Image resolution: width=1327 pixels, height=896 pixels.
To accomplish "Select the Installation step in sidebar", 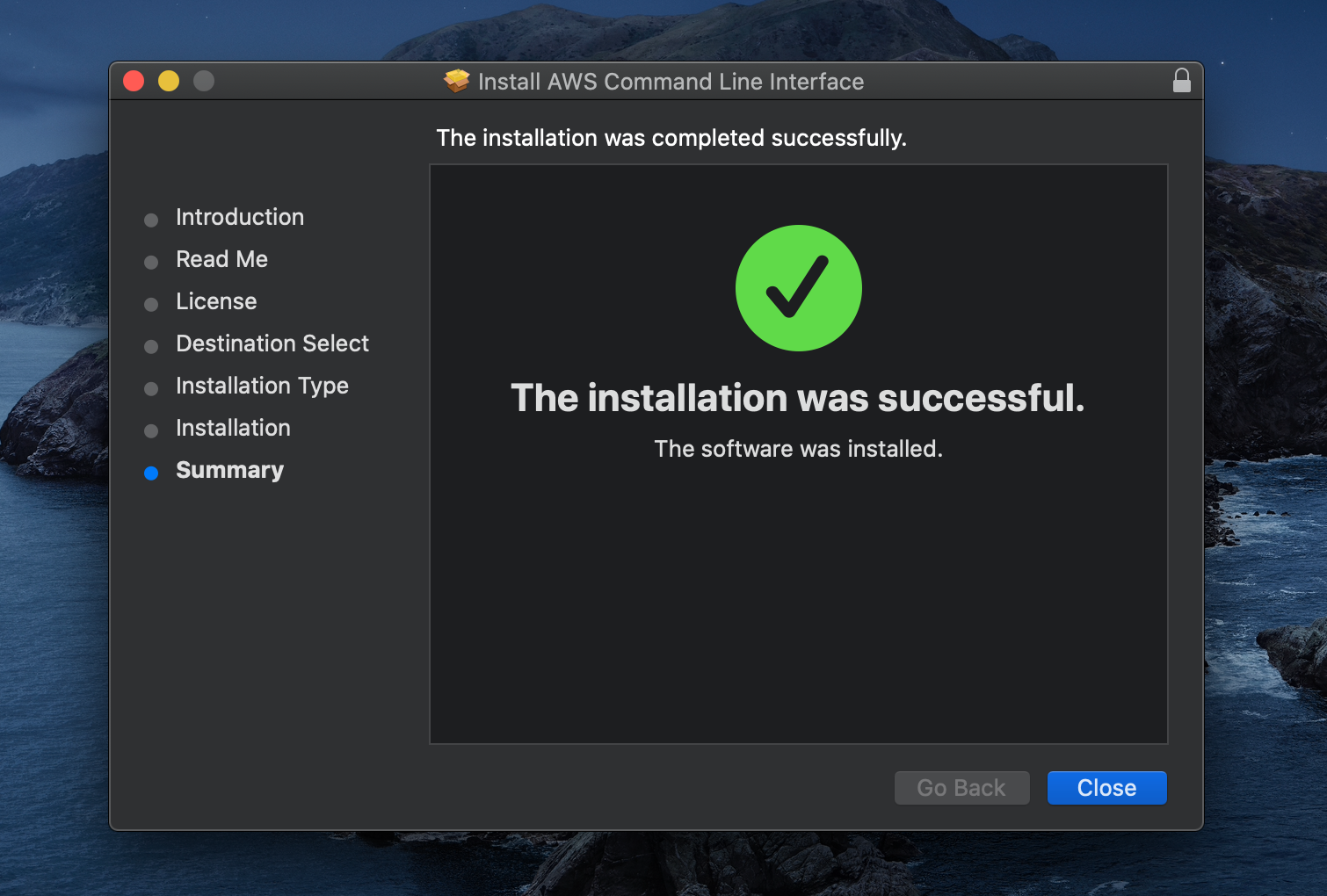I will click(233, 428).
